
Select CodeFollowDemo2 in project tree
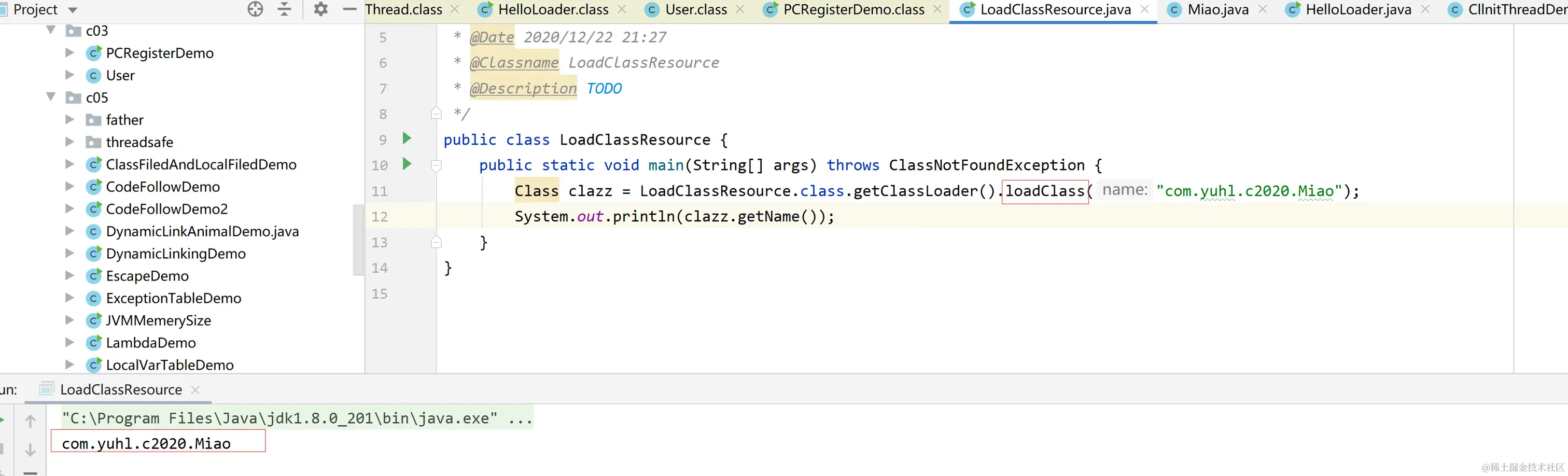coord(167,209)
